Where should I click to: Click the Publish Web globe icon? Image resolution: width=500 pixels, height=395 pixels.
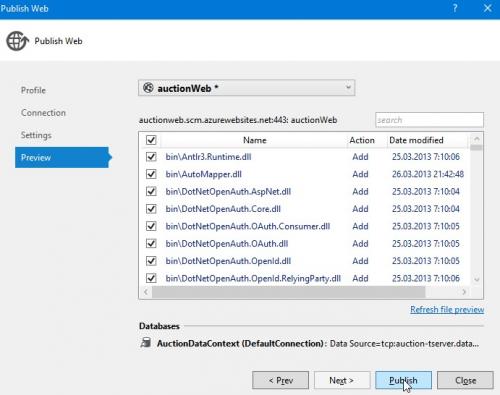[17, 41]
